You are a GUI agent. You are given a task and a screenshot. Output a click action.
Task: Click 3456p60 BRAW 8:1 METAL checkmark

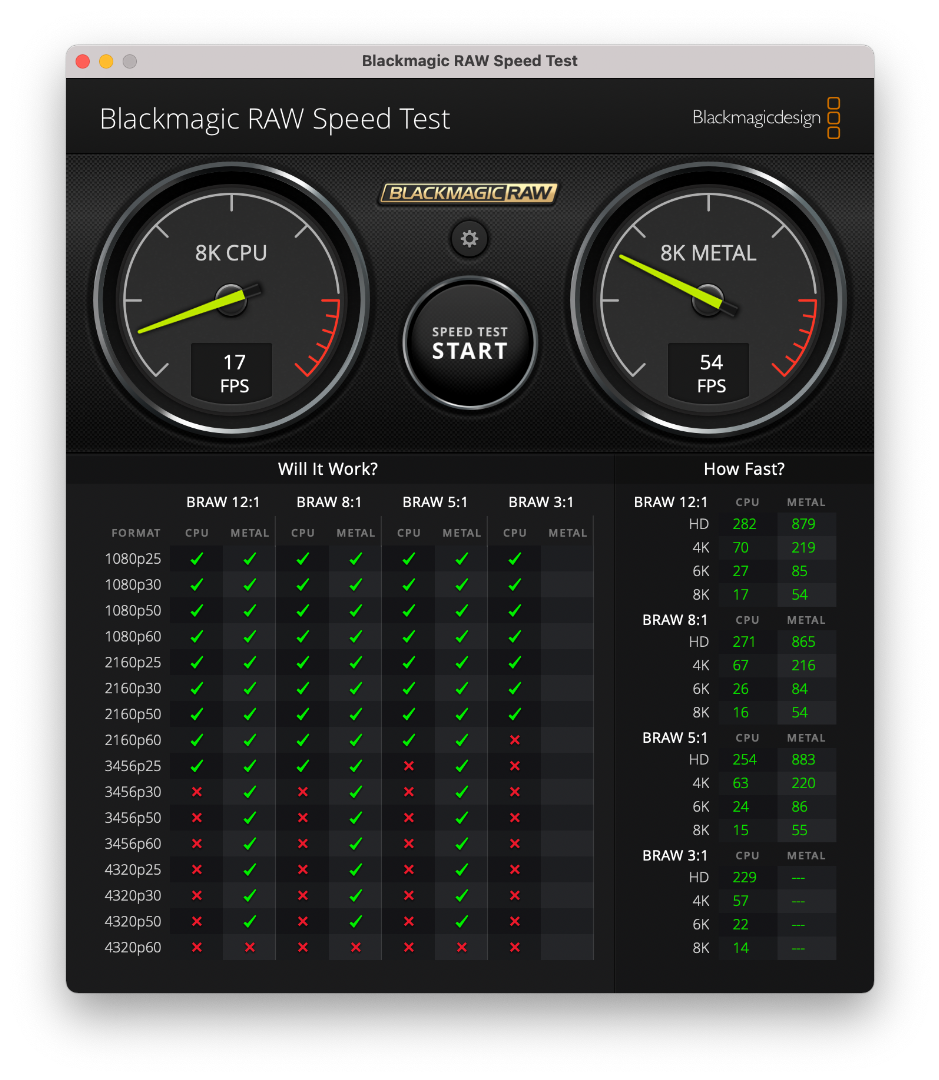point(355,844)
